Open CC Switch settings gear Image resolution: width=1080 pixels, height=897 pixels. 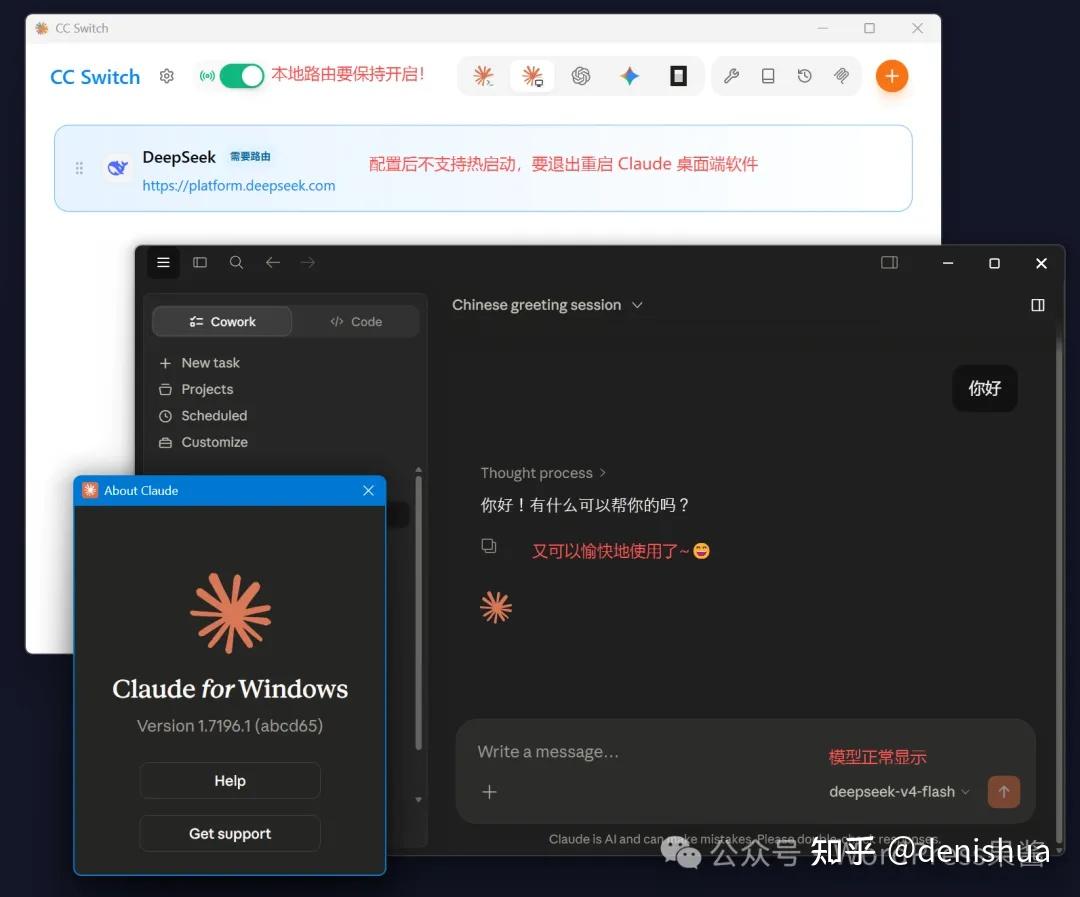point(167,76)
